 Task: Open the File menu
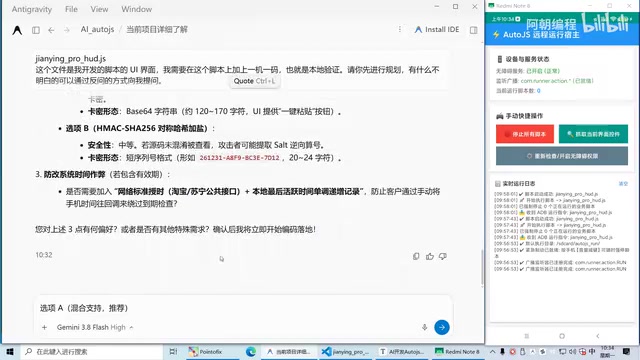[x=71, y=9]
